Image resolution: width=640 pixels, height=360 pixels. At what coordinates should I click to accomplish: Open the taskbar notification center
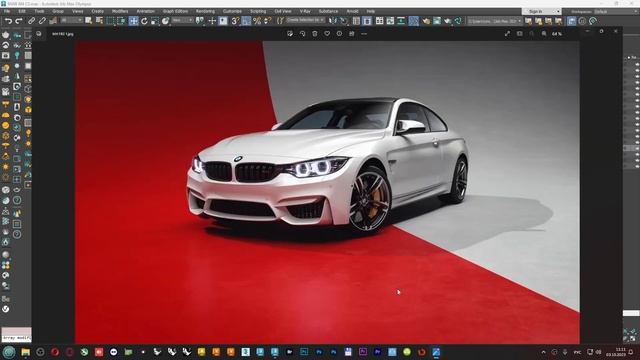[631, 352]
